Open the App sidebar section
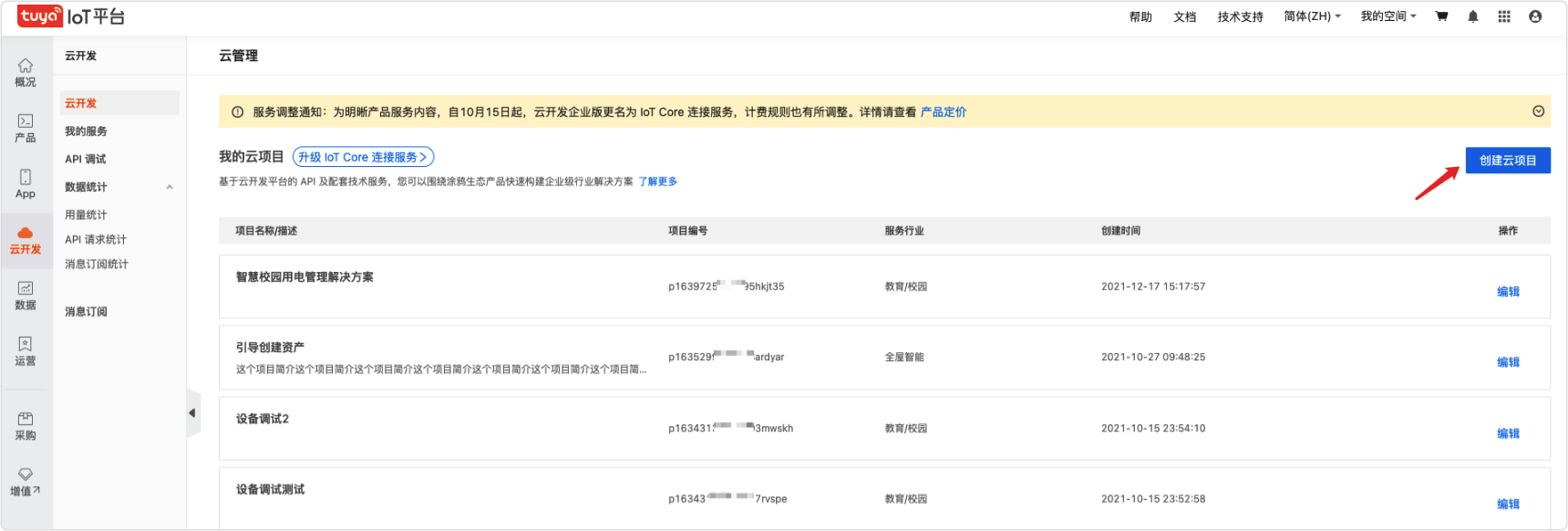The image size is (1568, 531). (26, 183)
